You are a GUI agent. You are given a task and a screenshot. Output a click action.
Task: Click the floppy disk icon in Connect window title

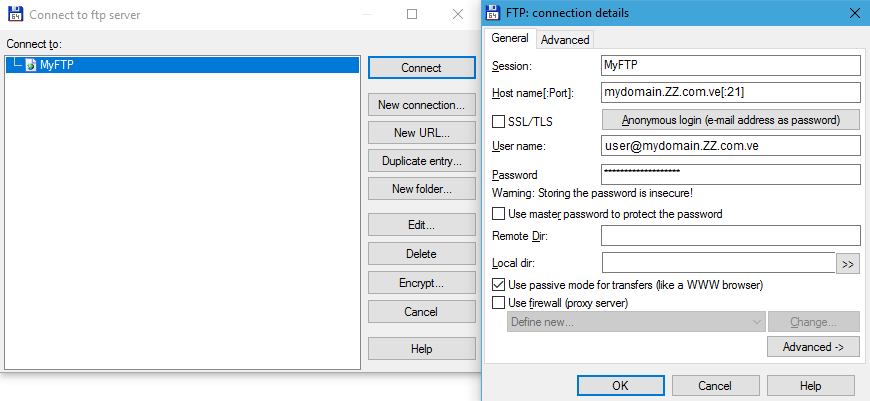tap(15, 14)
